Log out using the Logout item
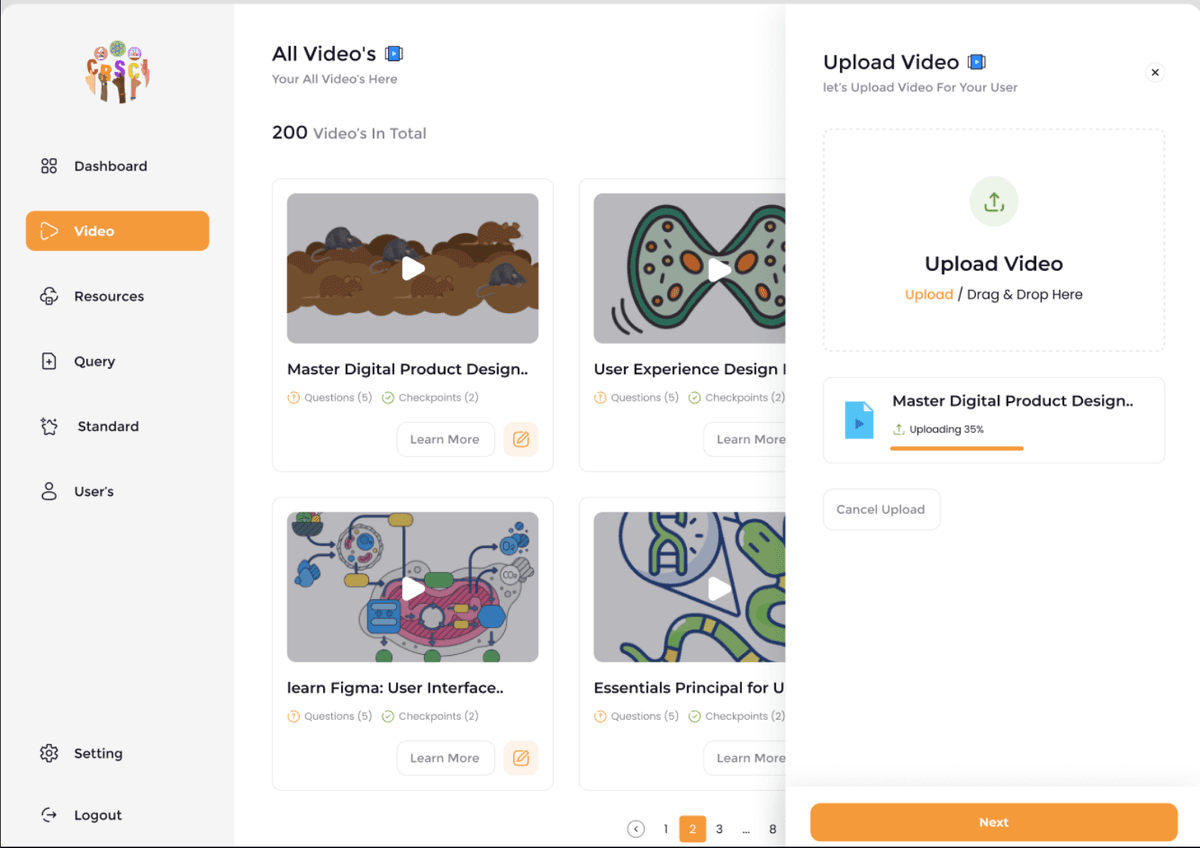 click(x=97, y=815)
